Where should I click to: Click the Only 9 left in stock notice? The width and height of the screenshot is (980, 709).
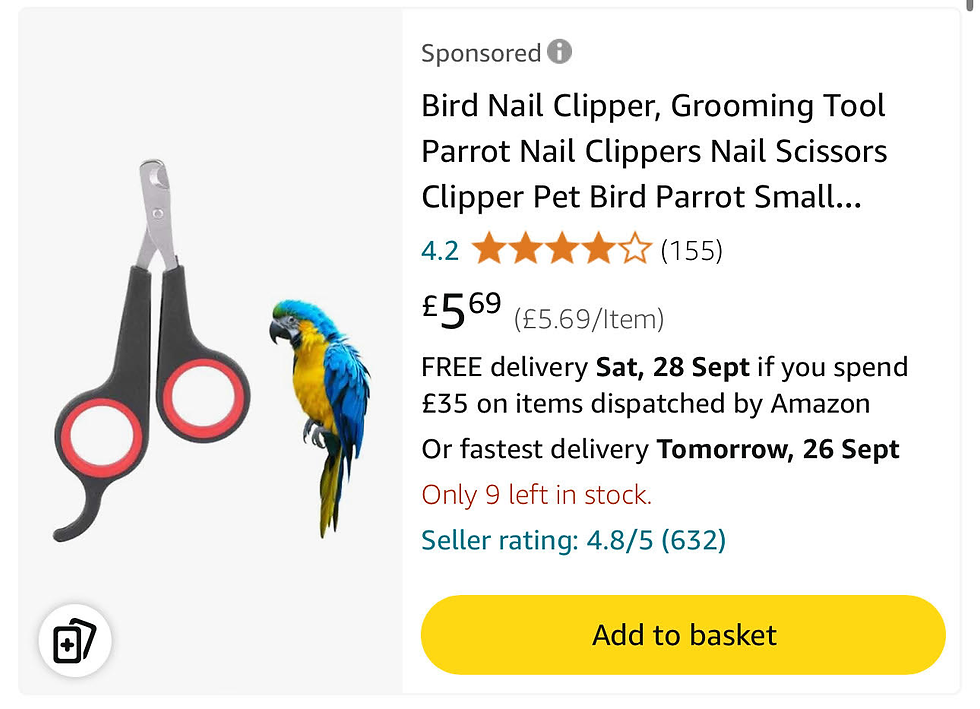[x=537, y=495]
